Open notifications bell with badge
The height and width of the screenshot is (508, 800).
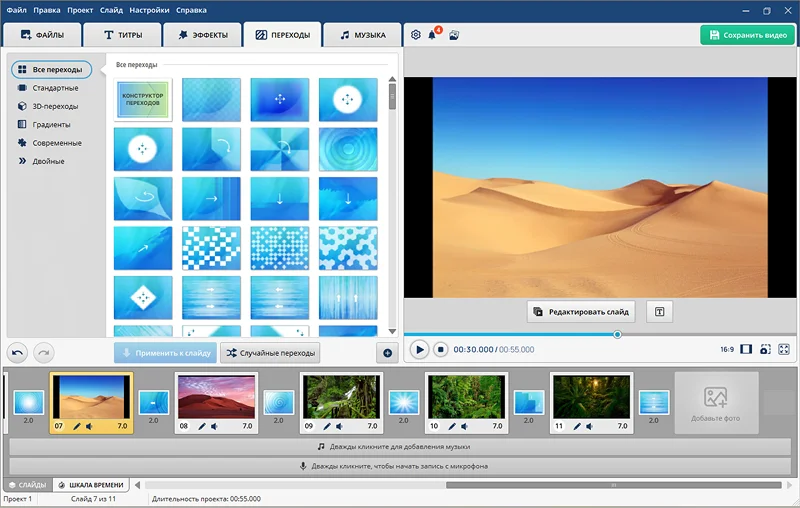[x=433, y=34]
